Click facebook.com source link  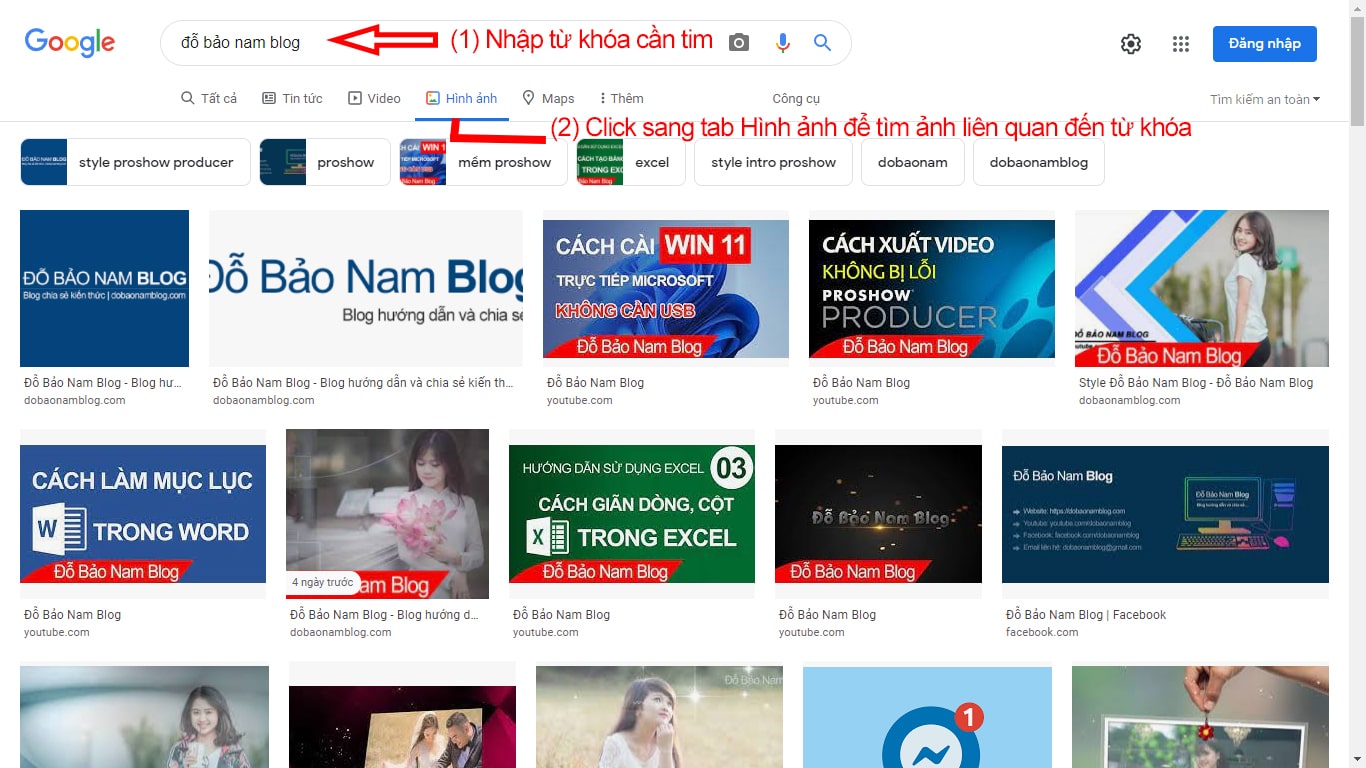[x=1042, y=632]
